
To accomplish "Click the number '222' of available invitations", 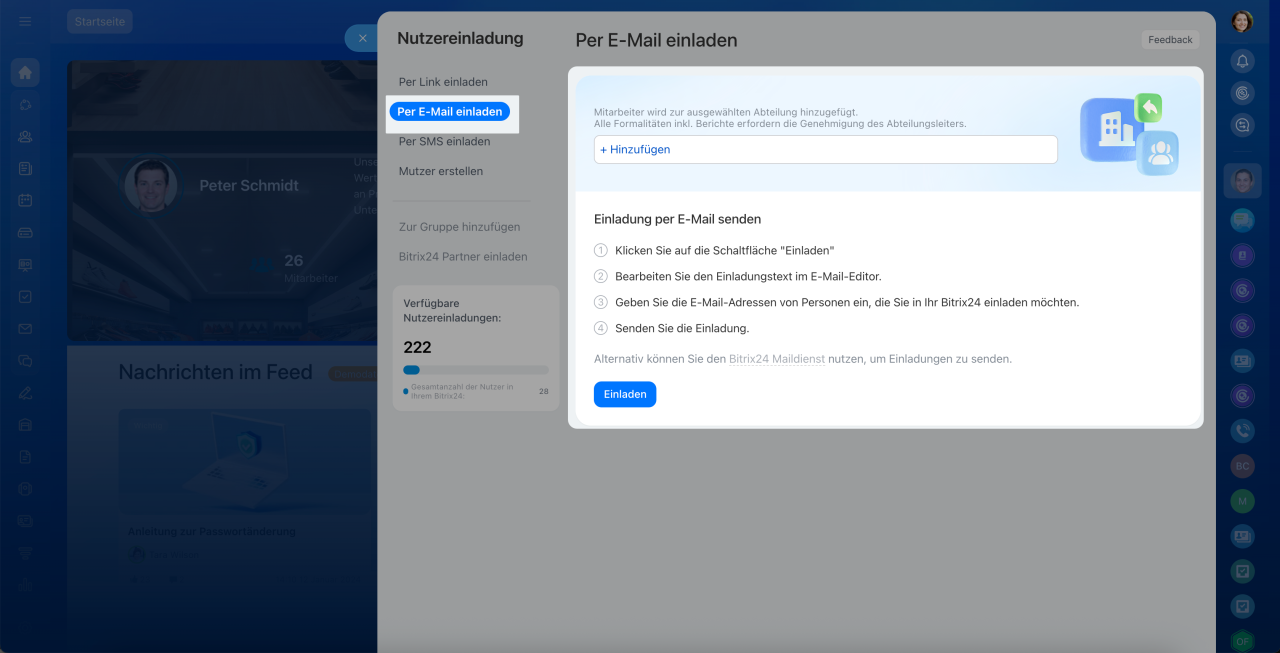I will click(417, 347).
